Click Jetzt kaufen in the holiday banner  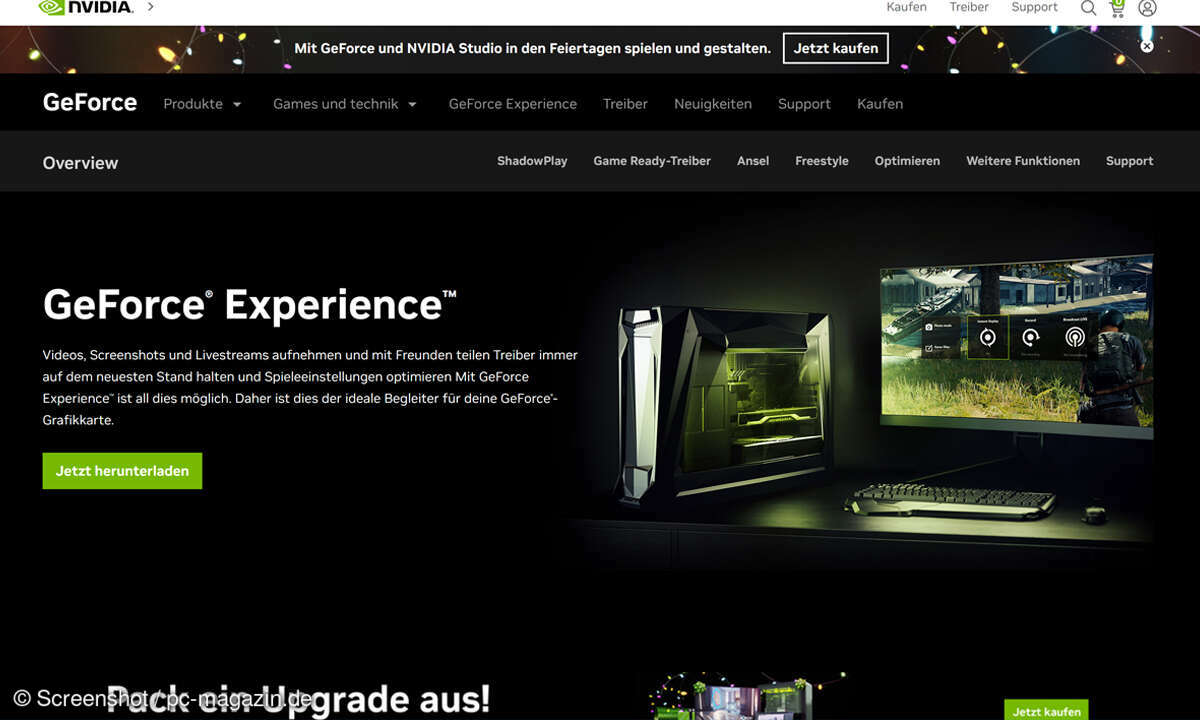click(x=836, y=48)
